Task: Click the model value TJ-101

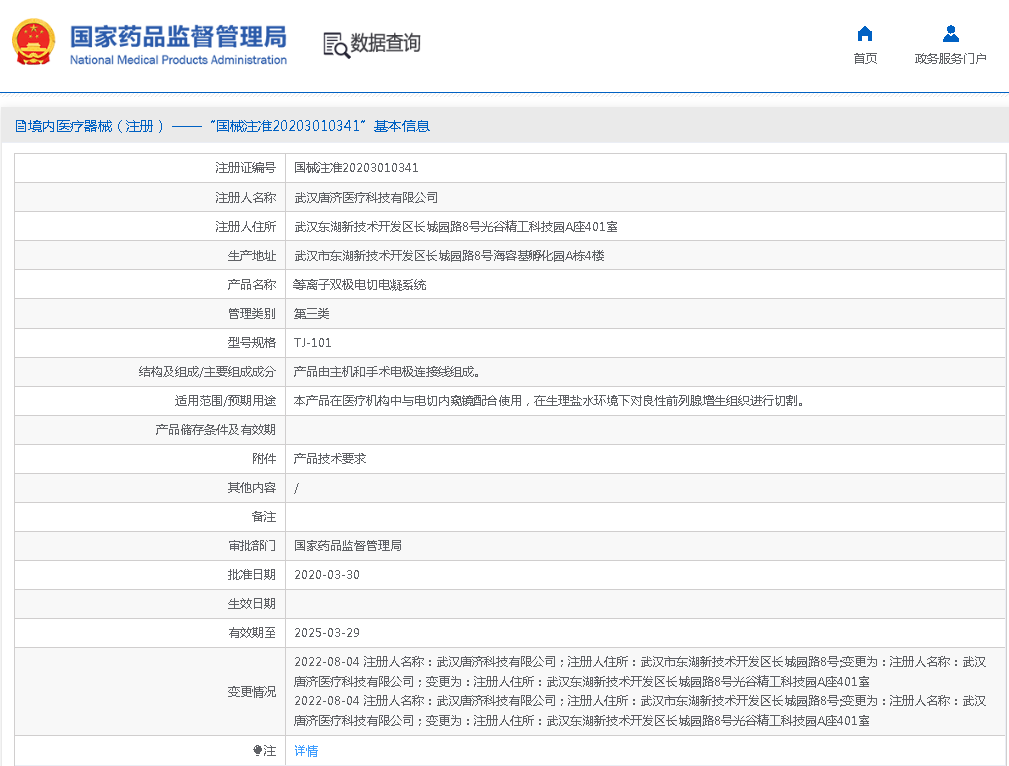Action: coord(312,343)
